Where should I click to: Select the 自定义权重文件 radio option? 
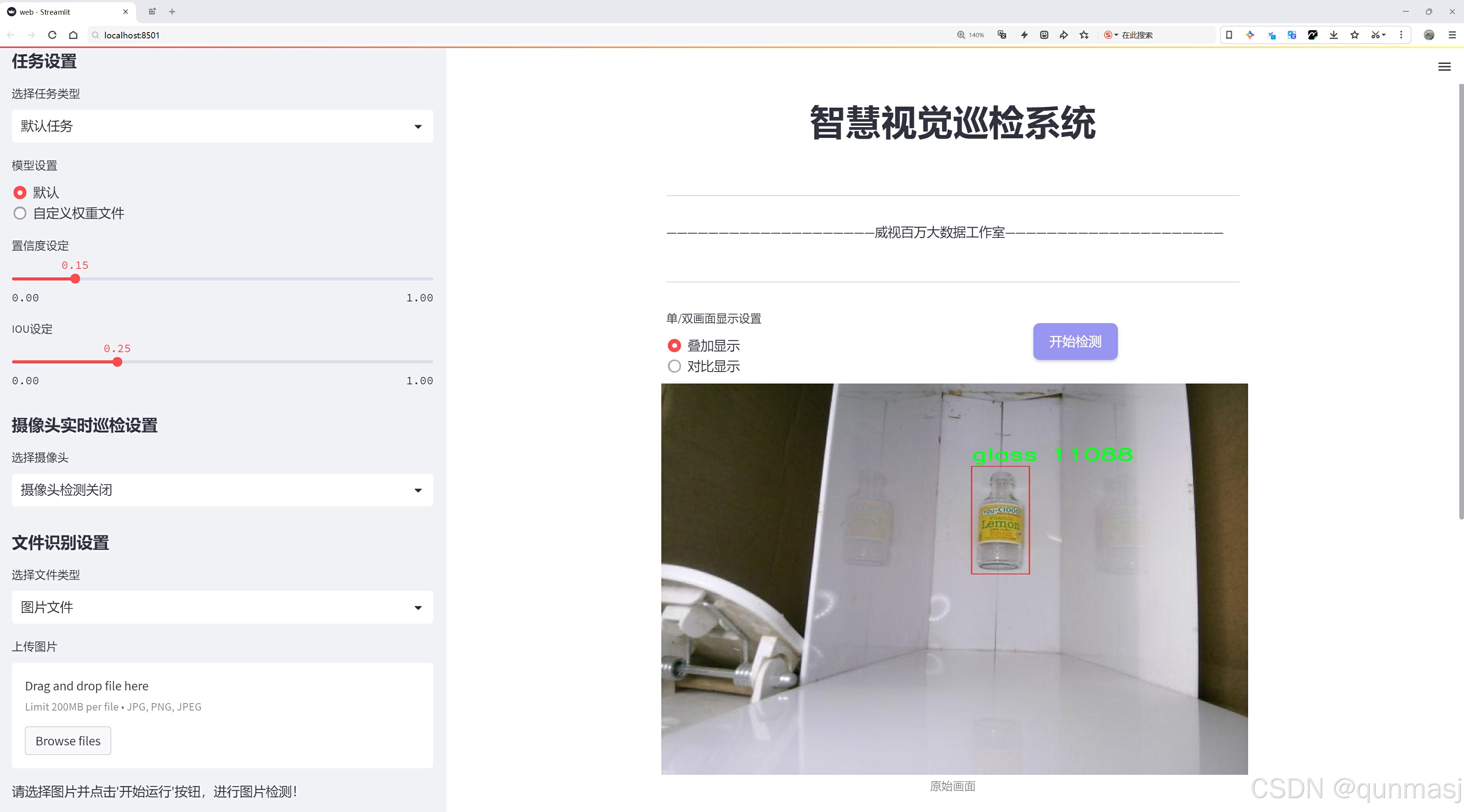click(20, 213)
